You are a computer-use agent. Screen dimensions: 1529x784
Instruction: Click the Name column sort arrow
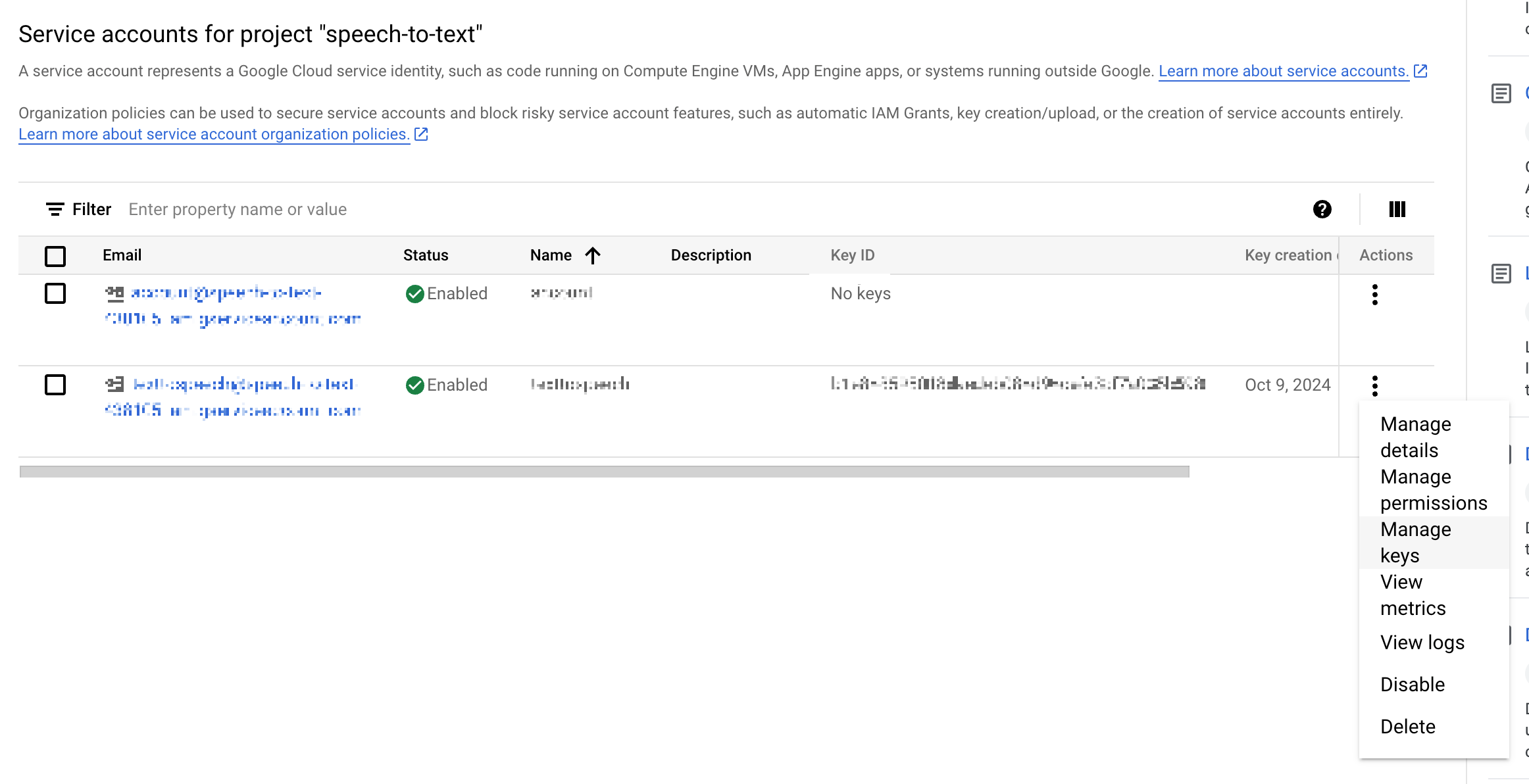click(x=593, y=255)
